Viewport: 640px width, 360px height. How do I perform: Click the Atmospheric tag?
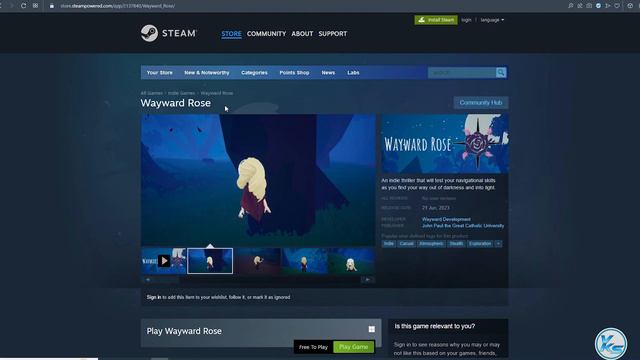(431, 244)
